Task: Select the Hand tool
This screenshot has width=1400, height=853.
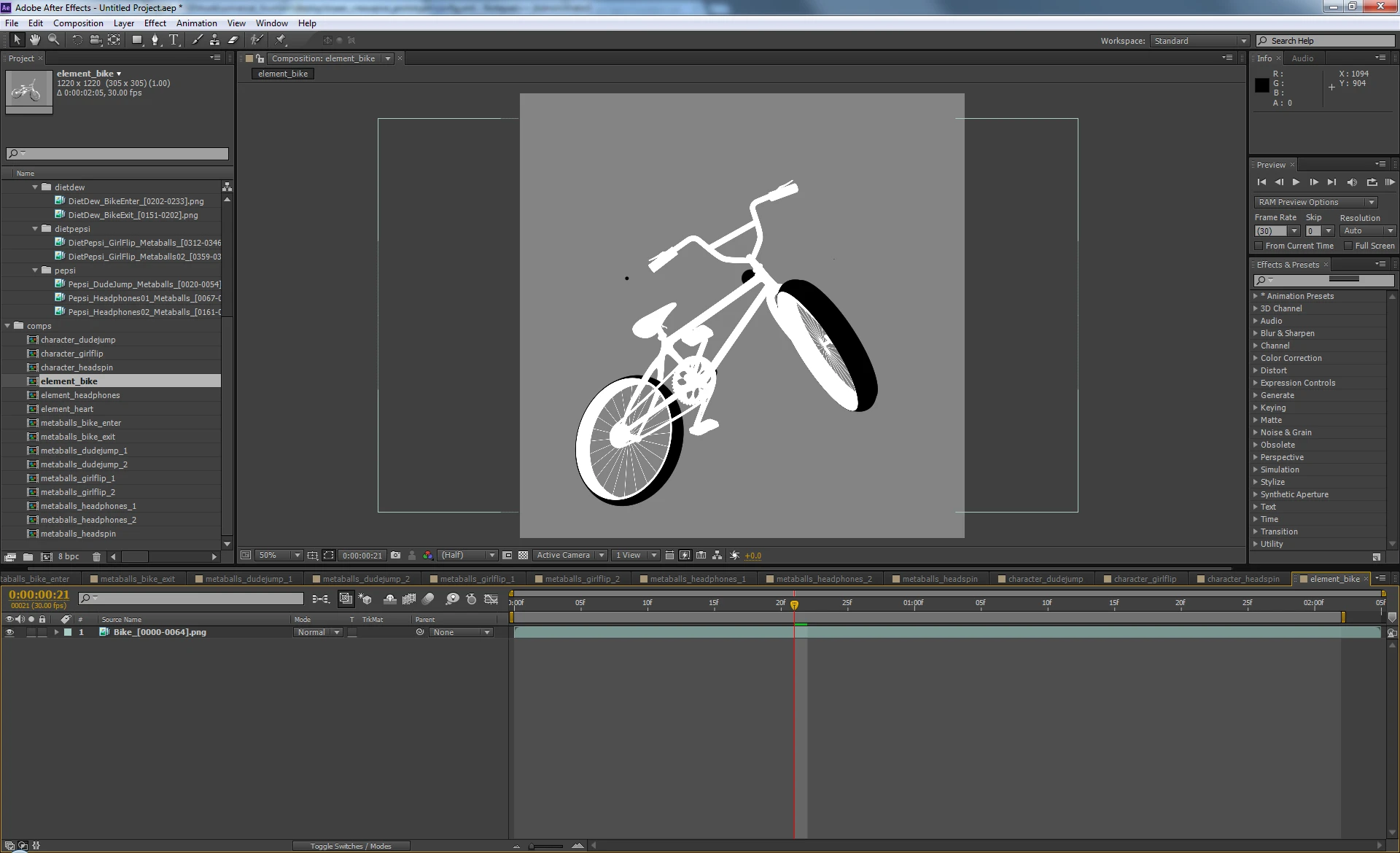Action: pyautogui.click(x=35, y=40)
